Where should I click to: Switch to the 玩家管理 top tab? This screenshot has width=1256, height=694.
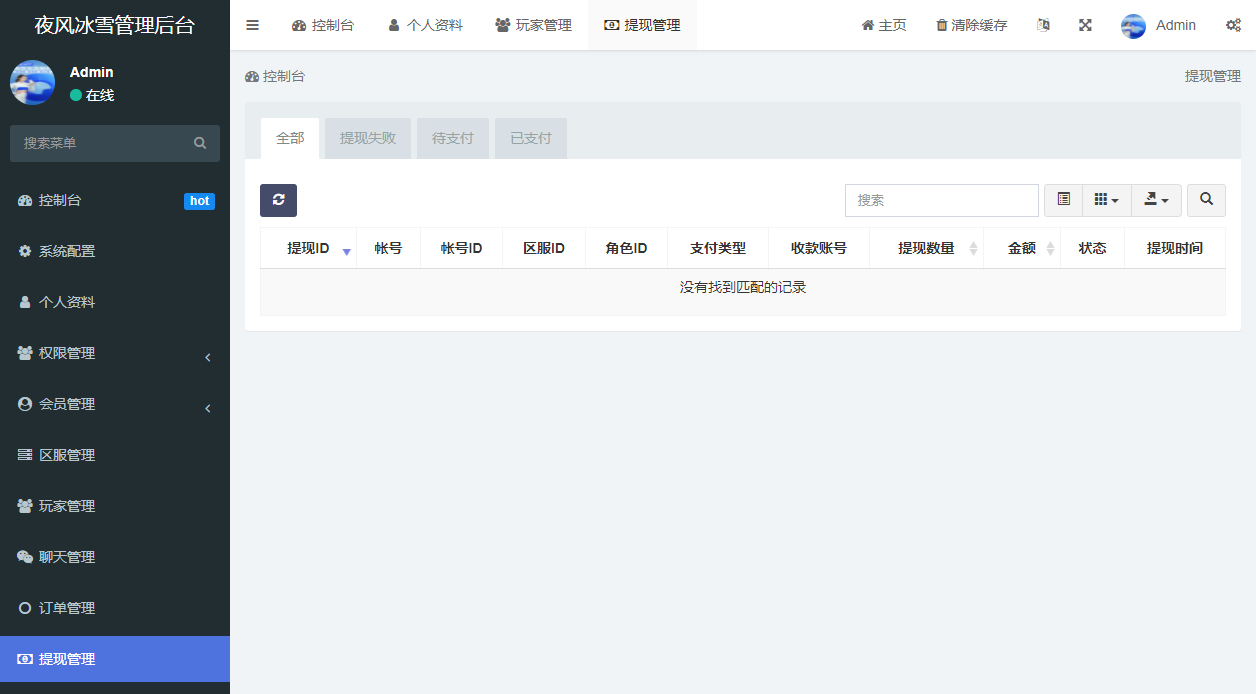pyautogui.click(x=533, y=25)
